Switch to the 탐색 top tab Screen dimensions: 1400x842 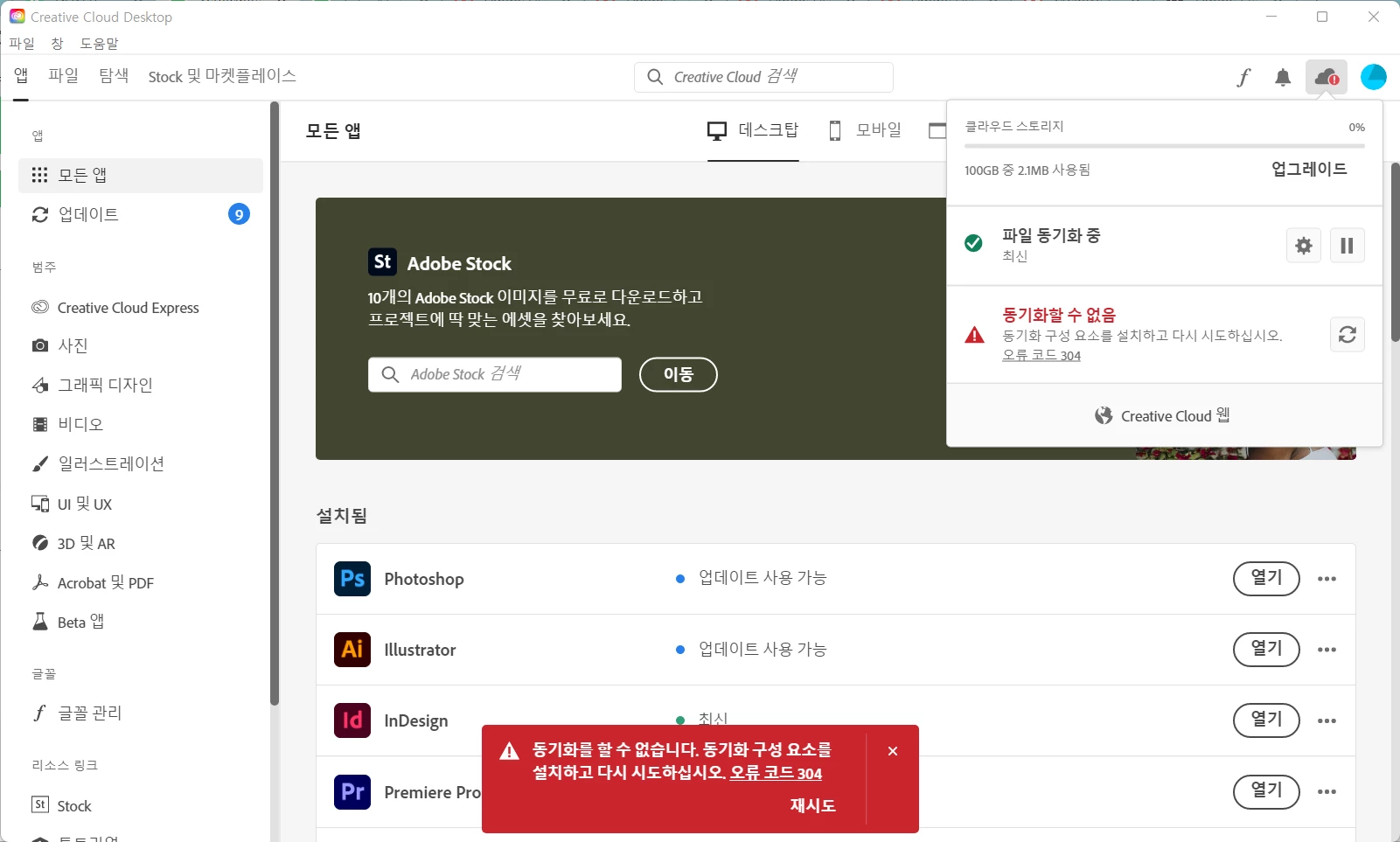(x=114, y=76)
